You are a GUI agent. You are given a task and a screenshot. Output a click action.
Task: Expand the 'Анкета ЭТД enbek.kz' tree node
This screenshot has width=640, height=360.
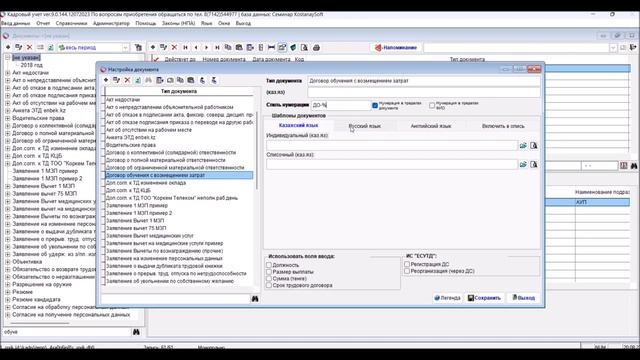click(7, 111)
